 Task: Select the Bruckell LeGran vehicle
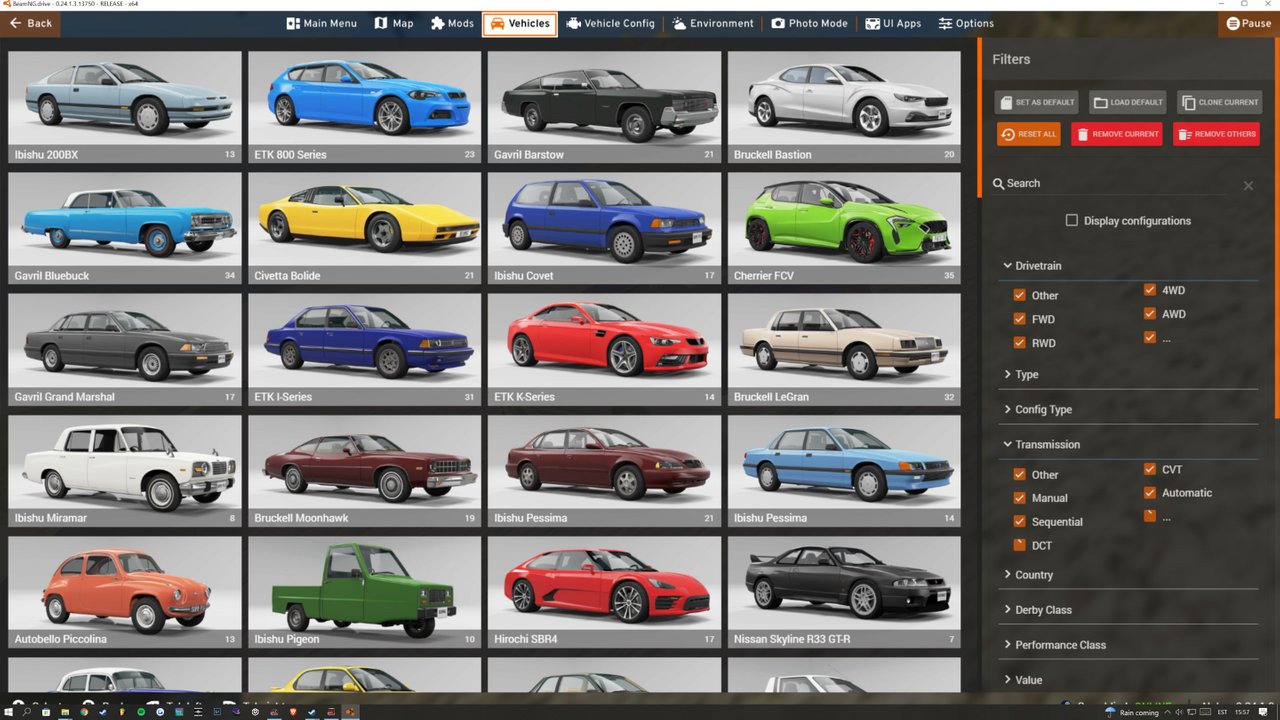click(x=845, y=349)
